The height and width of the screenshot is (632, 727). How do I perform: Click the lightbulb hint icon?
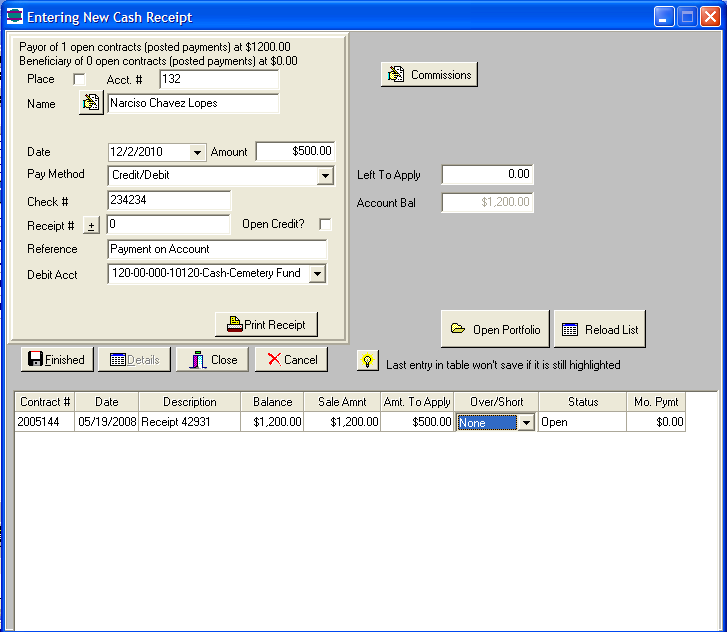(x=367, y=362)
